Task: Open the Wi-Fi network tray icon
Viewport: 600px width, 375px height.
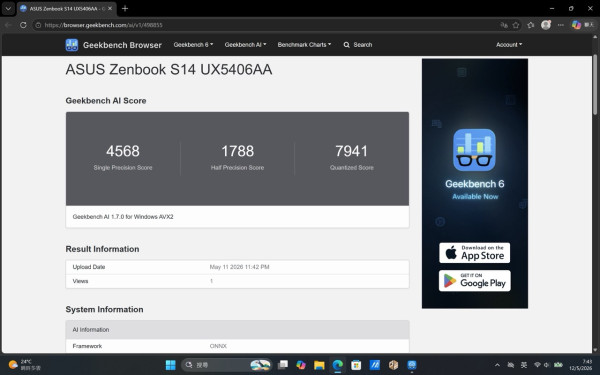Action: pyautogui.click(x=537, y=365)
